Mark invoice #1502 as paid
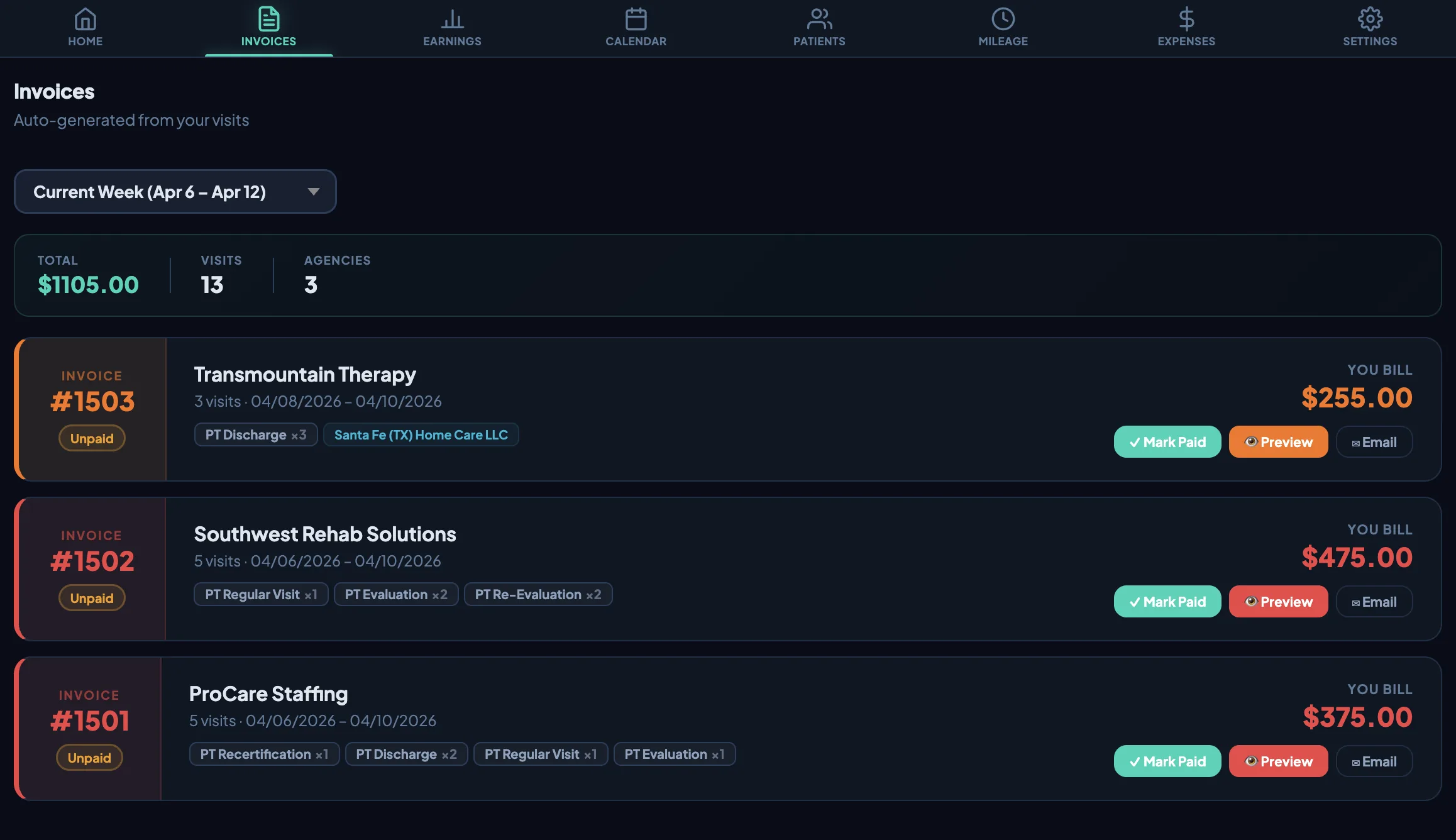Image resolution: width=1456 pixels, height=840 pixels. tap(1167, 602)
